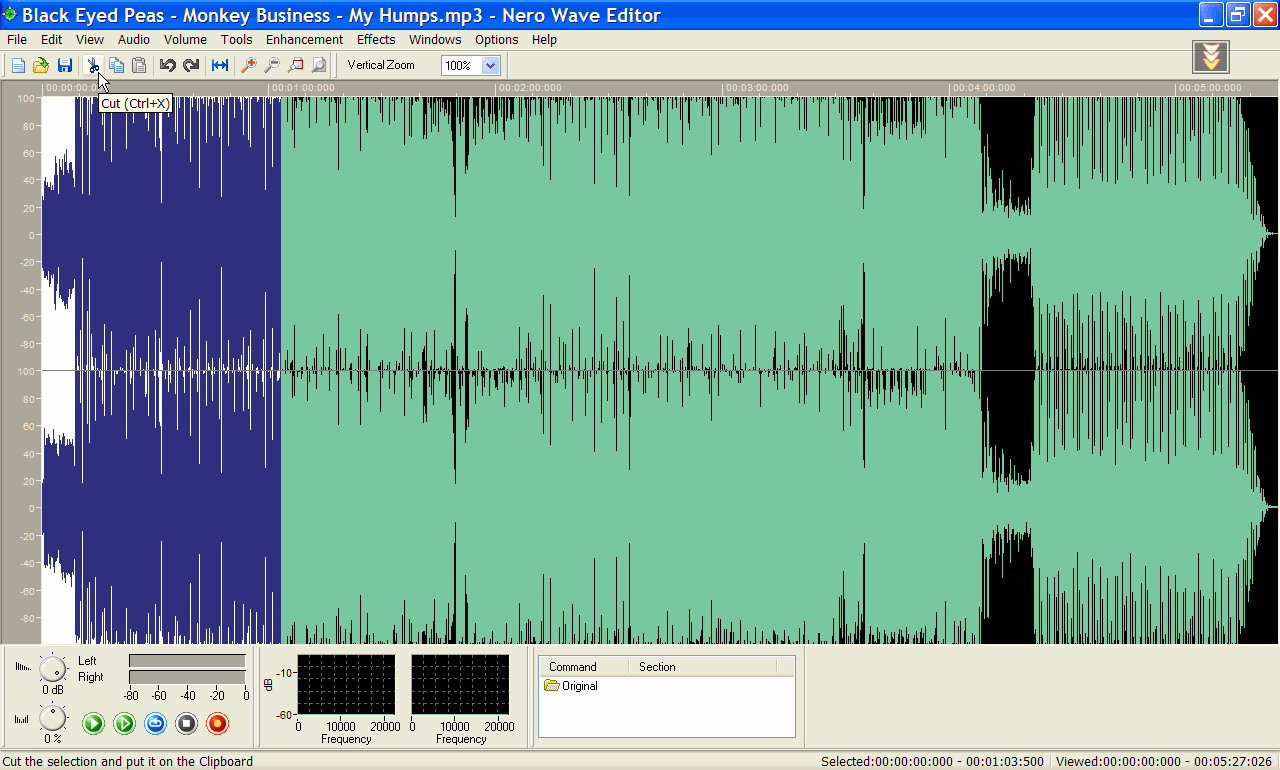
Task: Paste from clipboard with the Paste icon
Action: click(139, 65)
